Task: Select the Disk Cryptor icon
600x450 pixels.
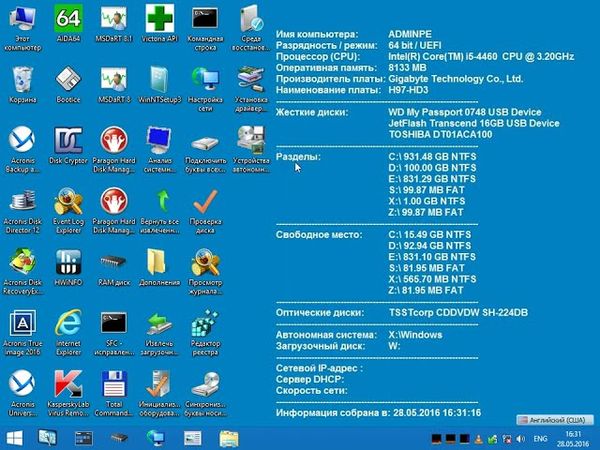Action: click(x=68, y=145)
